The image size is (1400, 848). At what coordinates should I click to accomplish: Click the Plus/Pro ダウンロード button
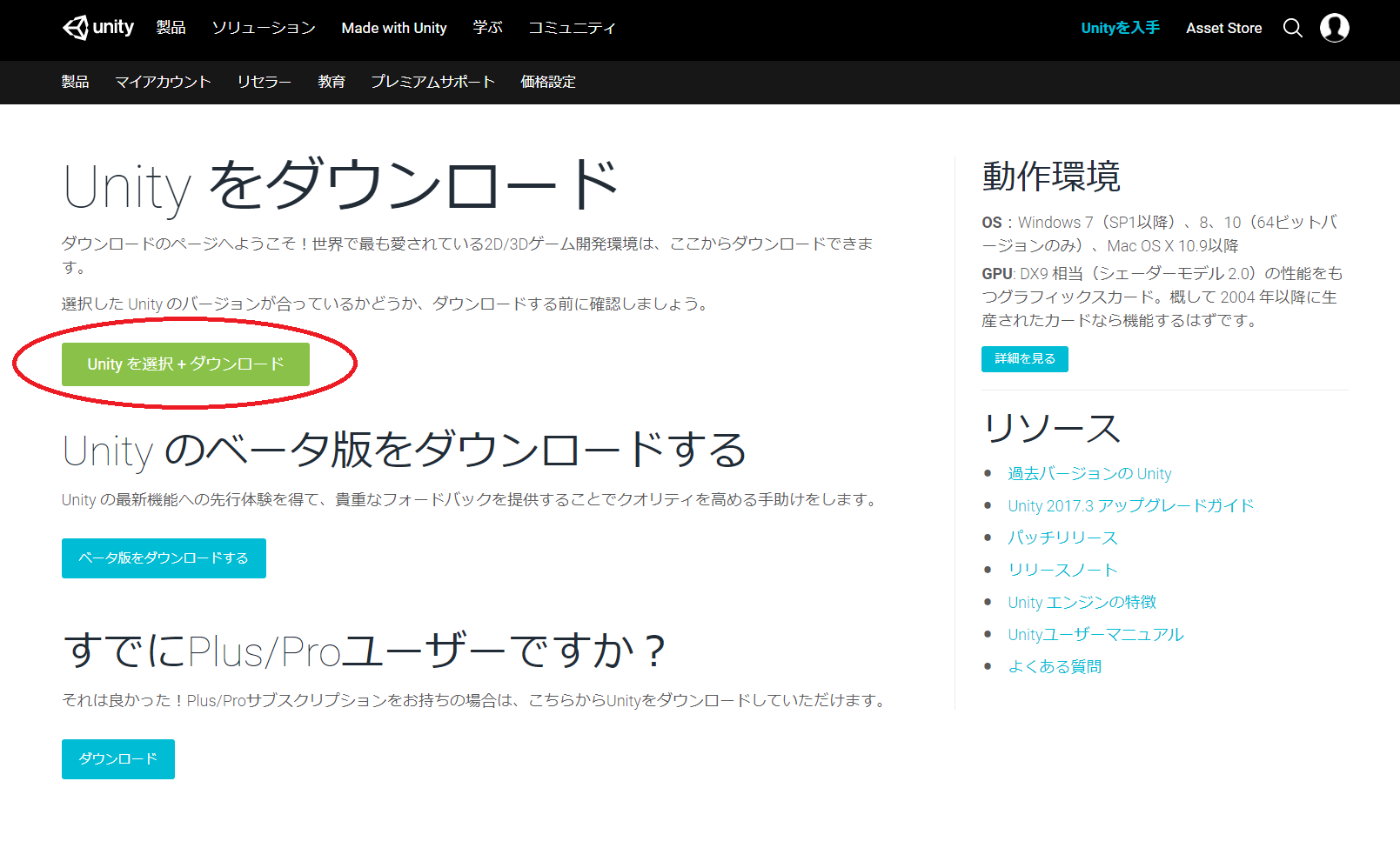(118, 759)
